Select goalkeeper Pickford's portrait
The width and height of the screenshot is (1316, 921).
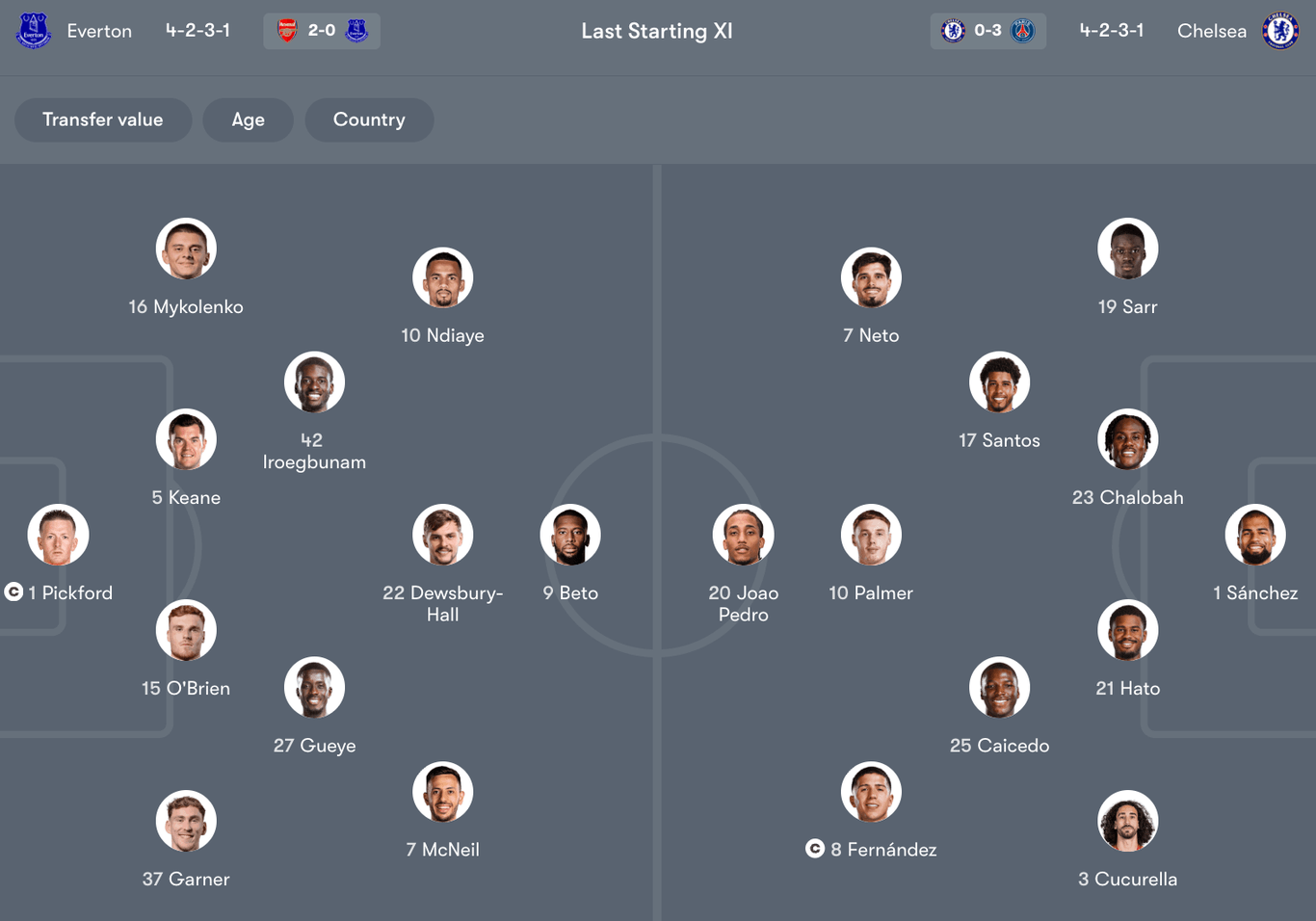pos(57,535)
